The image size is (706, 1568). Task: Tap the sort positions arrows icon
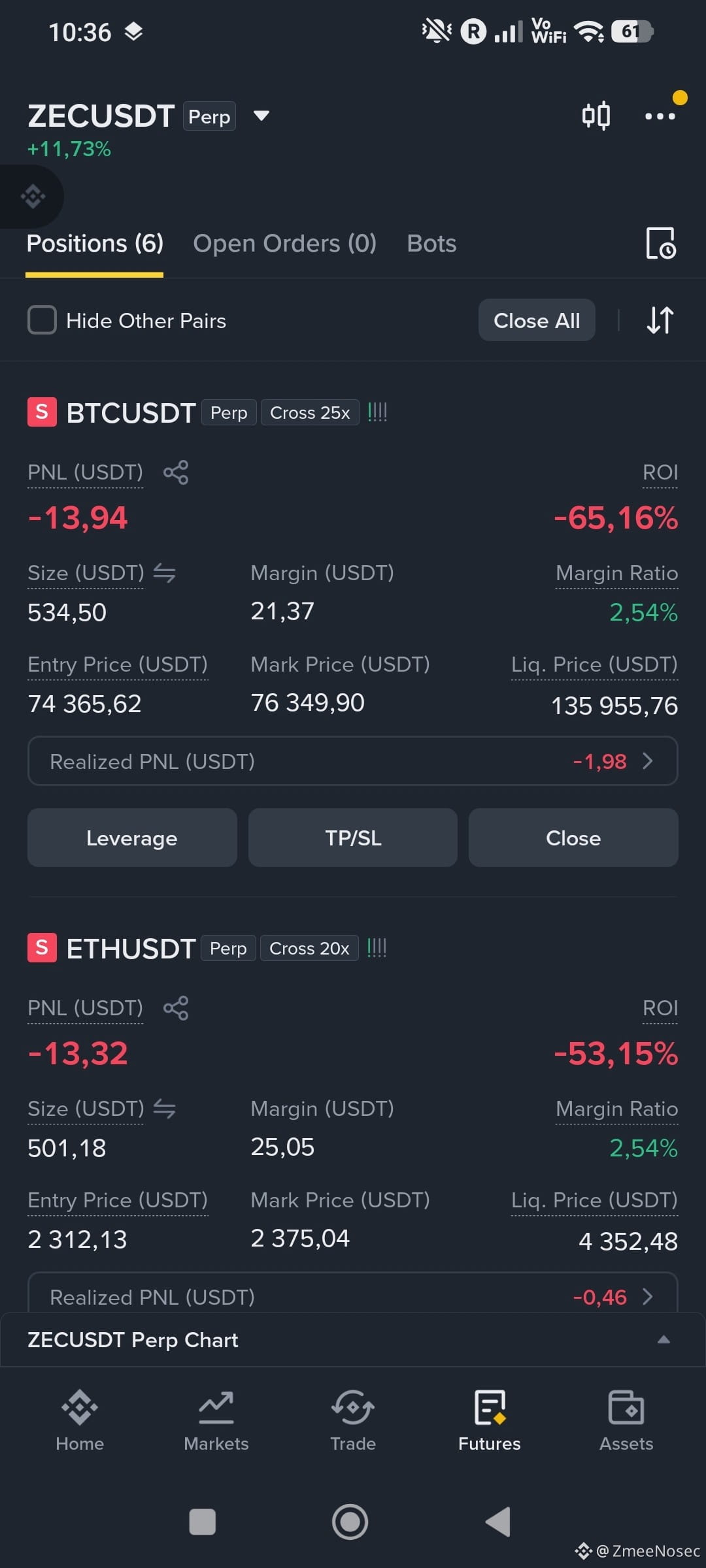[660, 320]
